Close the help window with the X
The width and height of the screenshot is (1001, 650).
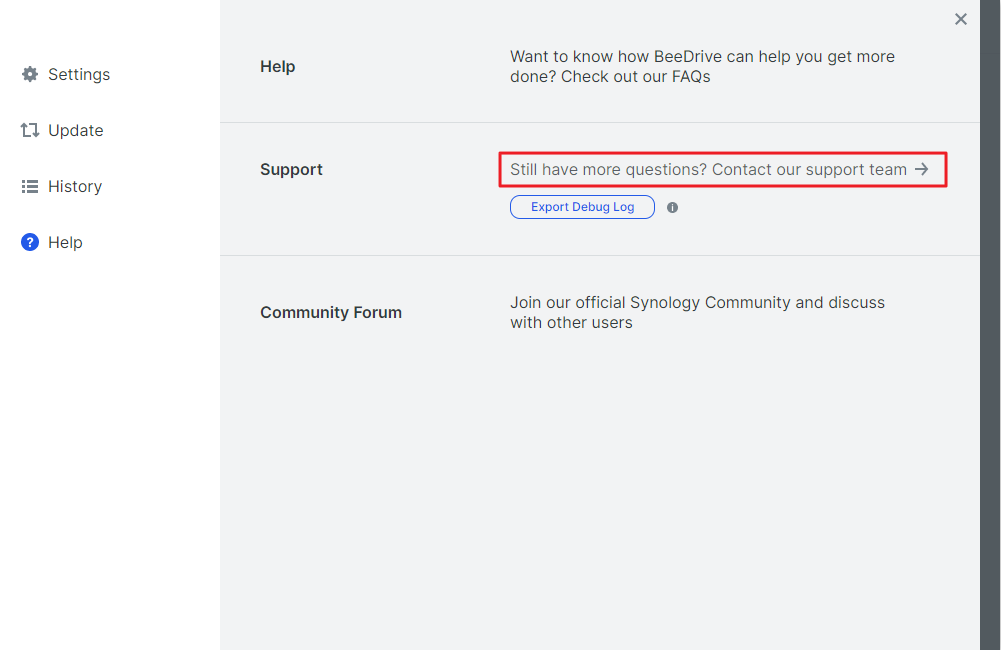pyautogui.click(x=961, y=19)
